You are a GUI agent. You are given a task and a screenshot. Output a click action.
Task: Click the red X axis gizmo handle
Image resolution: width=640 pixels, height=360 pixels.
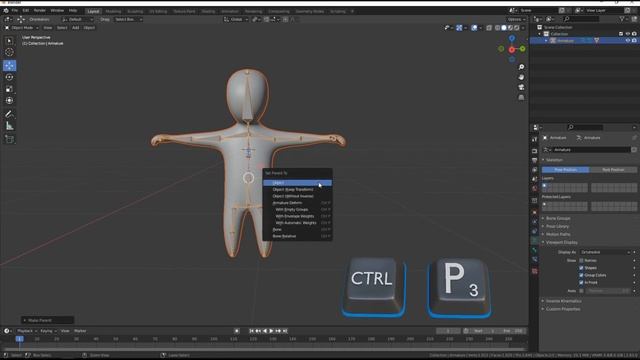click(512, 49)
